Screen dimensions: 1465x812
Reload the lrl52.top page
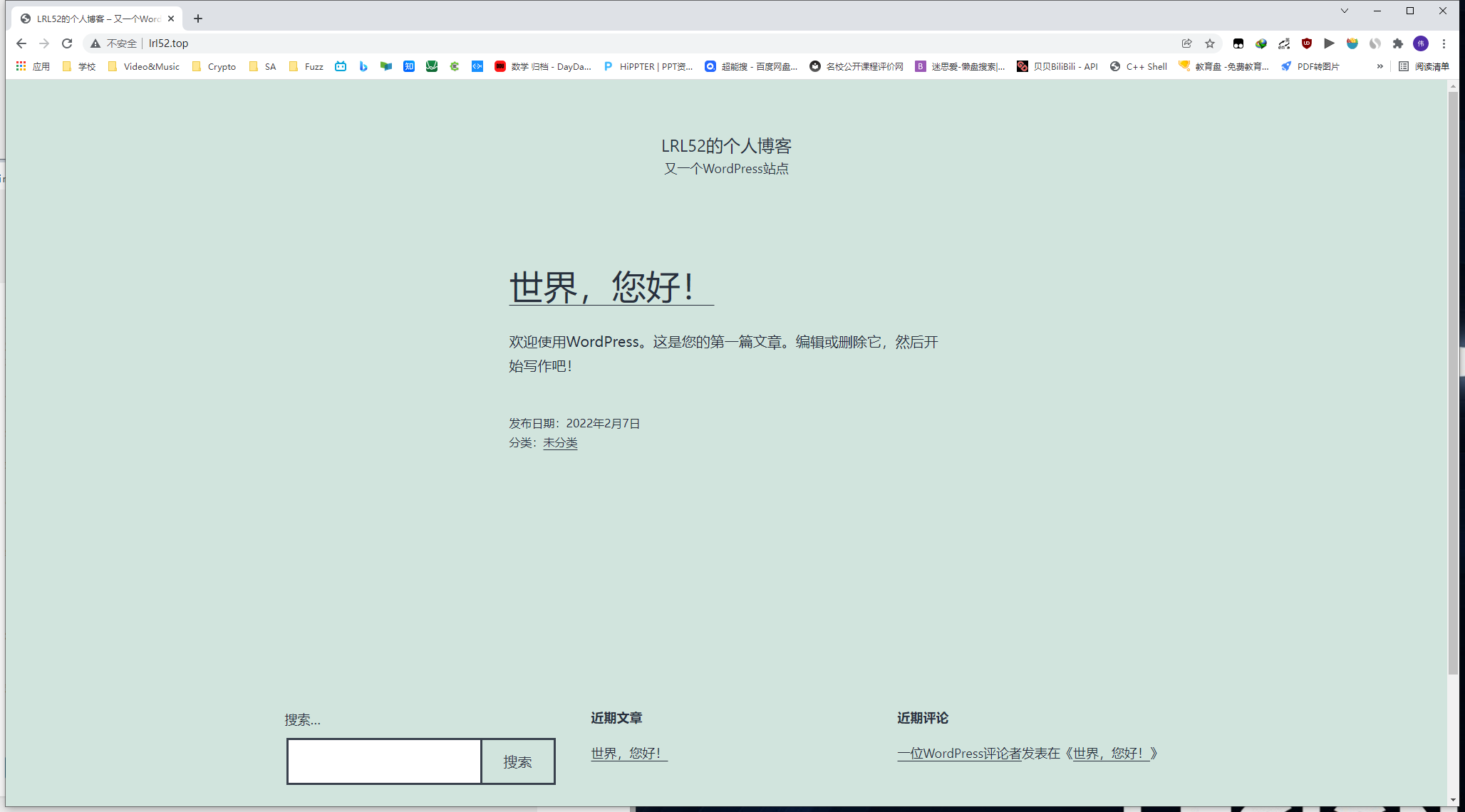click(67, 43)
